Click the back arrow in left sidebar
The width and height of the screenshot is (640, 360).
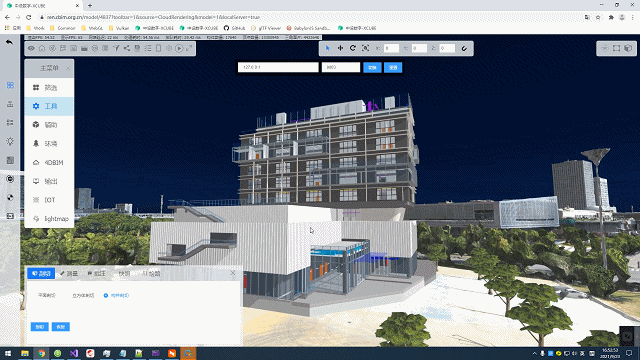tap(9, 42)
